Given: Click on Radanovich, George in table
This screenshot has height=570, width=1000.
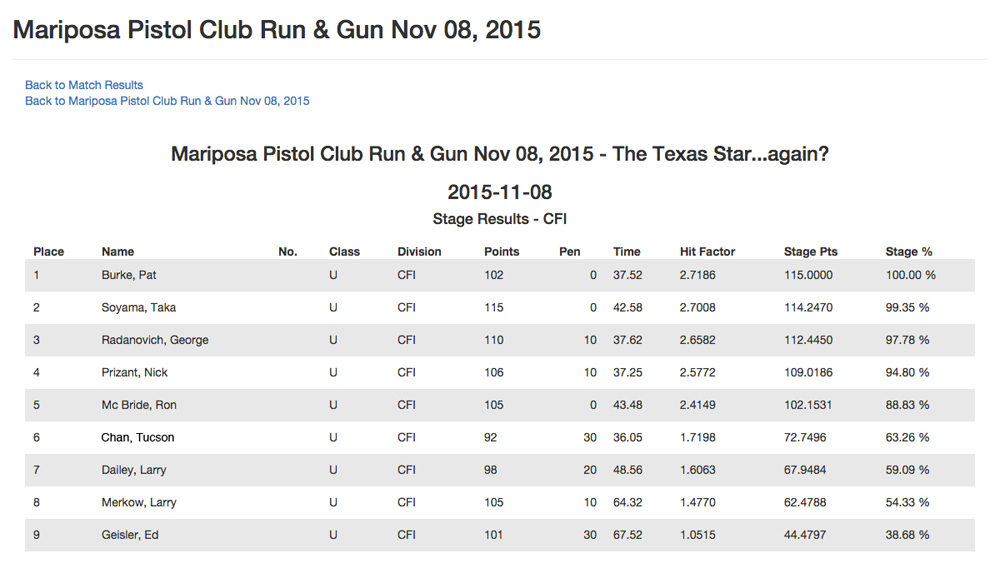Looking at the screenshot, I should (x=155, y=340).
